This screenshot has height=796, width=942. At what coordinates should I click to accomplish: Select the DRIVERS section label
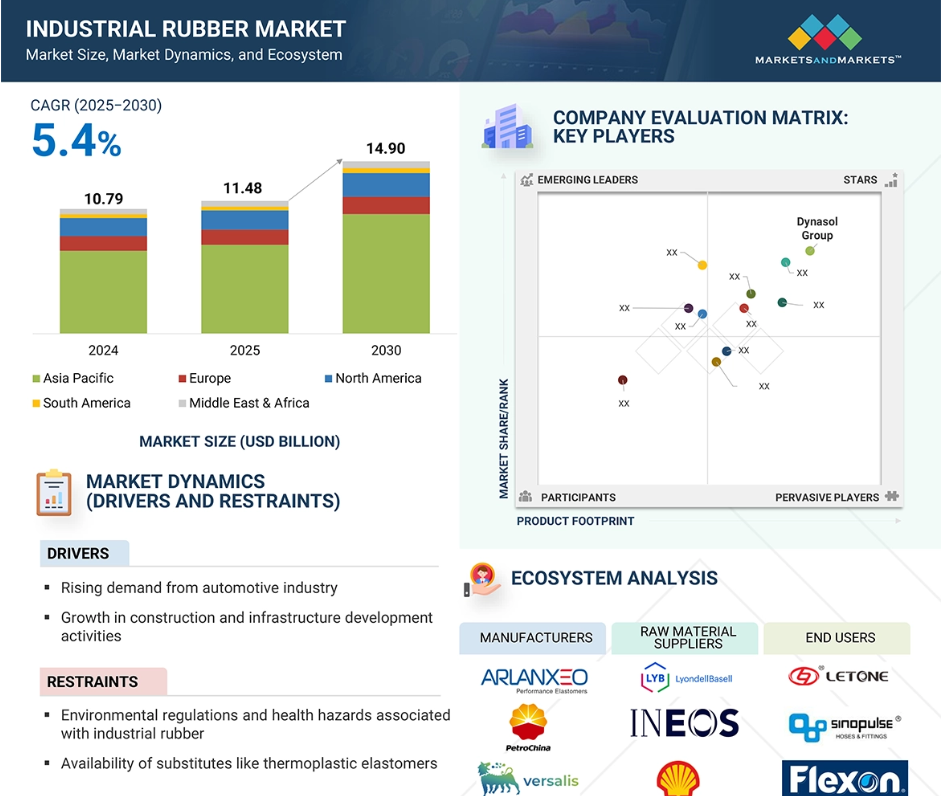pos(84,553)
